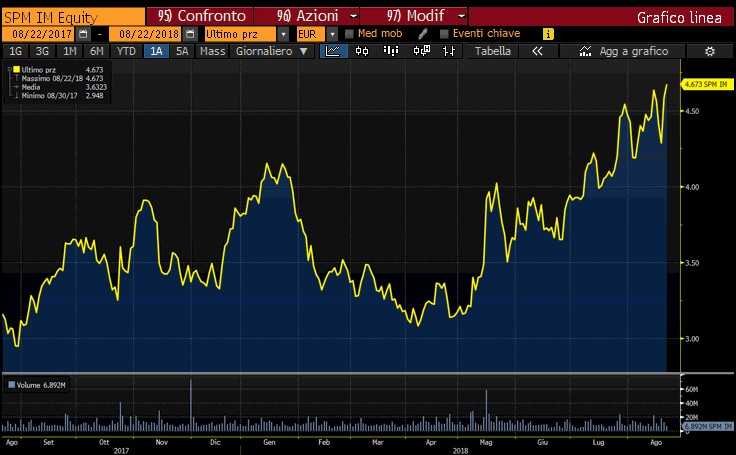Click the chart icon beside Agg a grafico
This screenshot has height=455, width=736.
[x=585, y=51]
